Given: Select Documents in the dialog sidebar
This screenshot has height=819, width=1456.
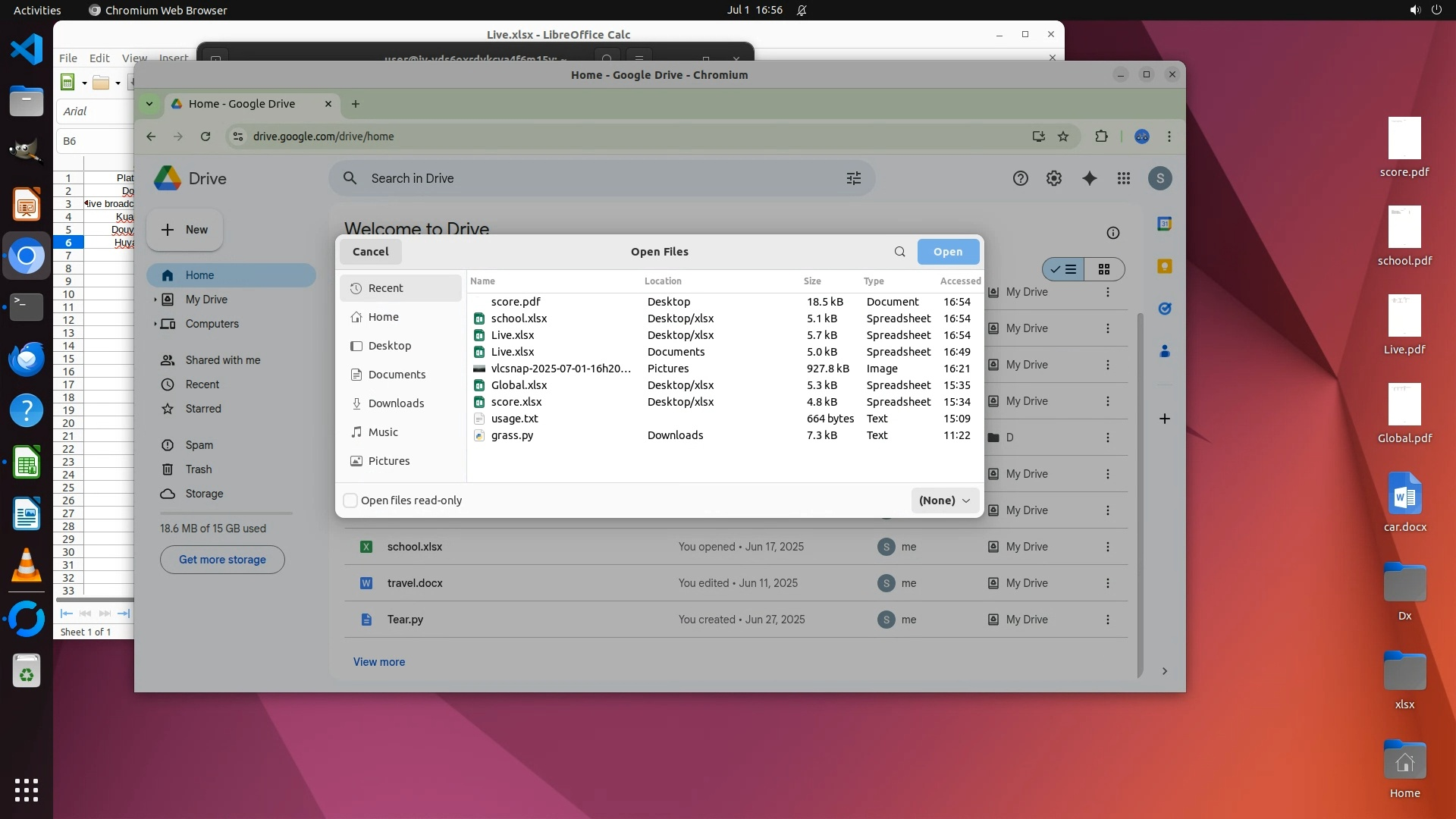Looking at the screenshot, I should 396,375.
